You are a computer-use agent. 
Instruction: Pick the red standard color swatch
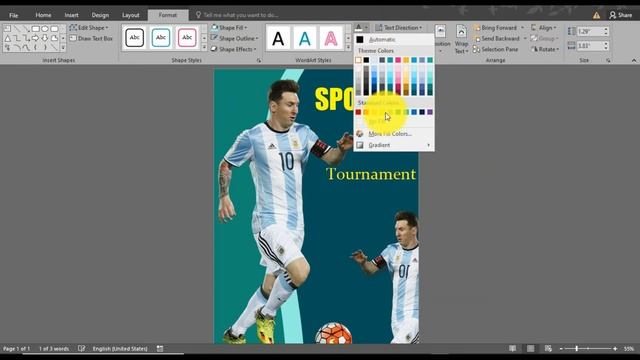[358, 112]
